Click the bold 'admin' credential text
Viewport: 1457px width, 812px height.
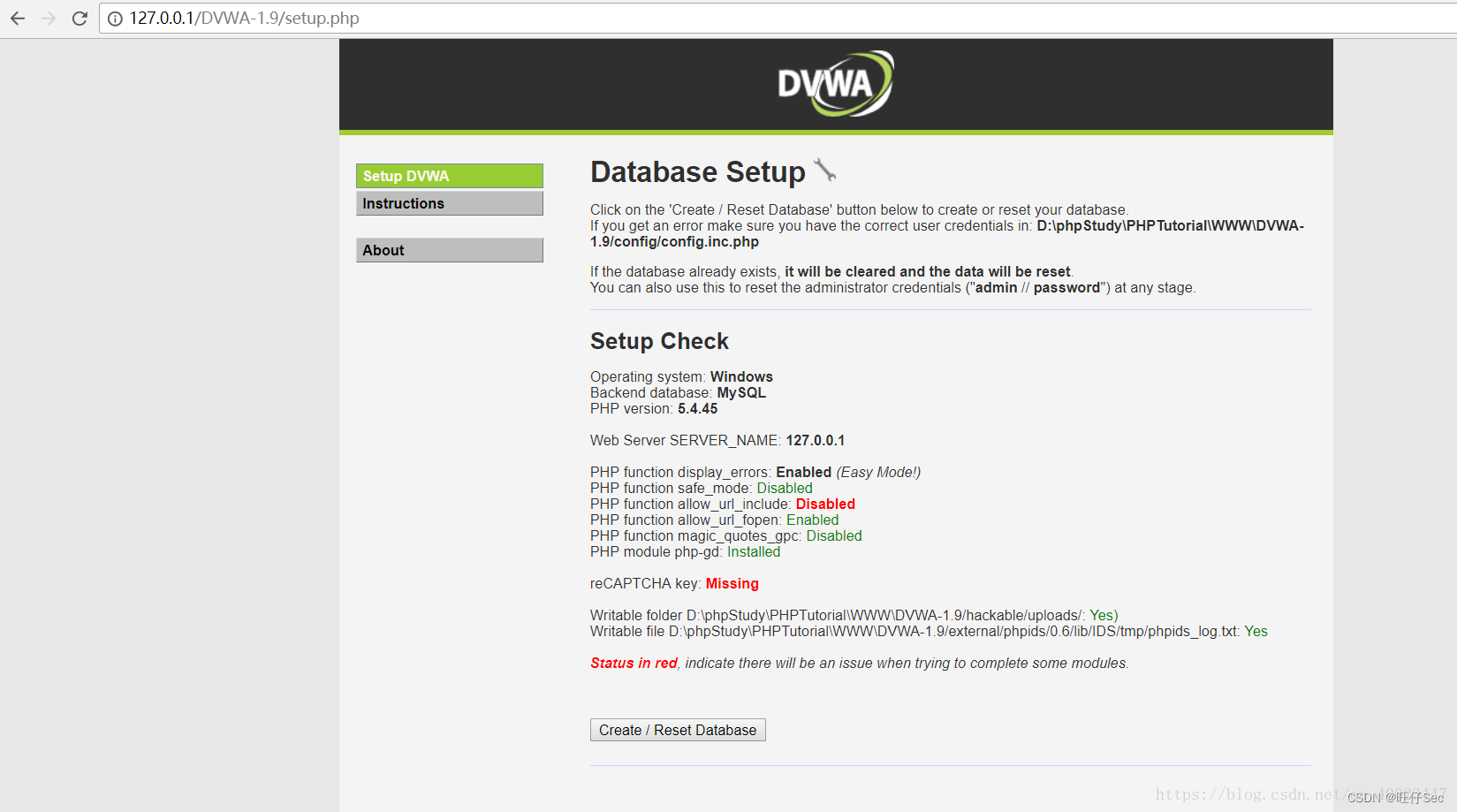pos(997,287)
